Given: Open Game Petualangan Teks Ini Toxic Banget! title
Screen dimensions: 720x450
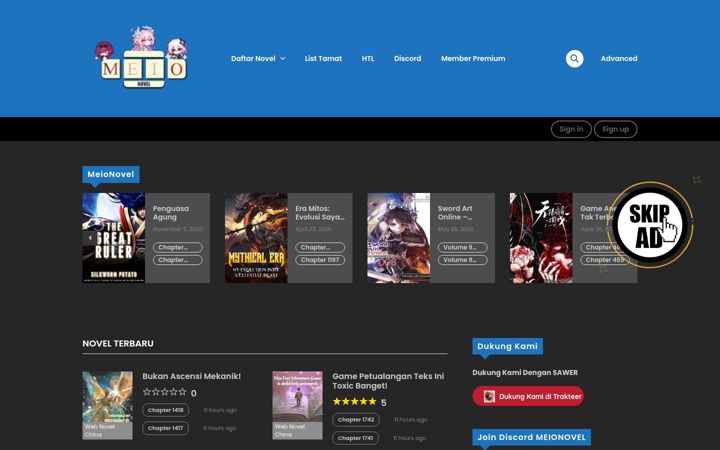Looking at the screenshot, I should 388,381.
